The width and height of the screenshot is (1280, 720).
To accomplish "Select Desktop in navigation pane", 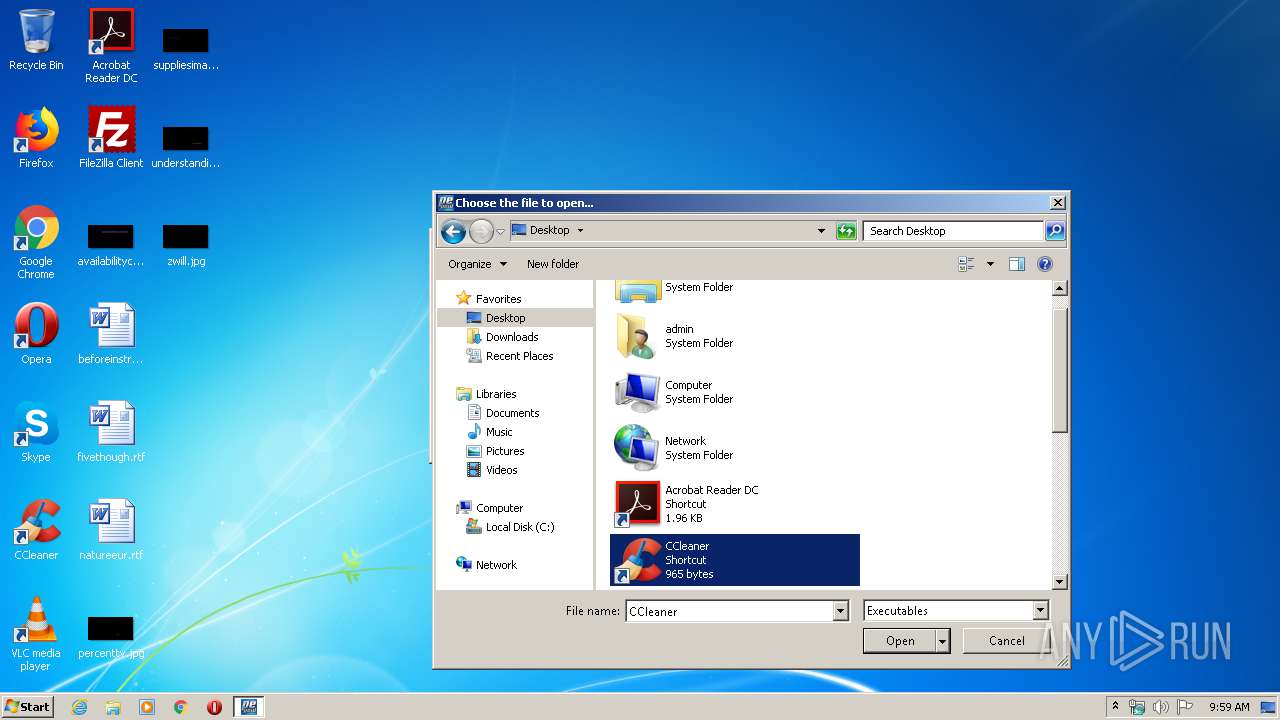I will pos(505,318).
